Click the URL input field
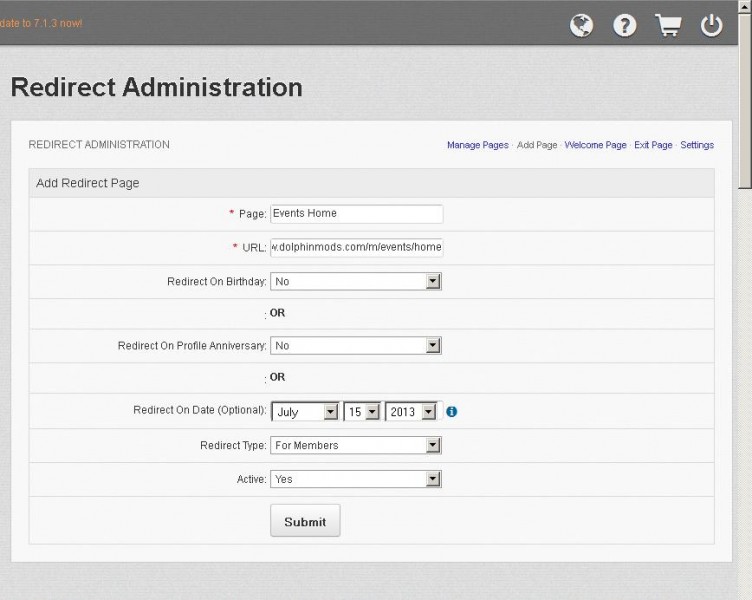752x600 pixels. pyautogui.click(x=356, y=247)
